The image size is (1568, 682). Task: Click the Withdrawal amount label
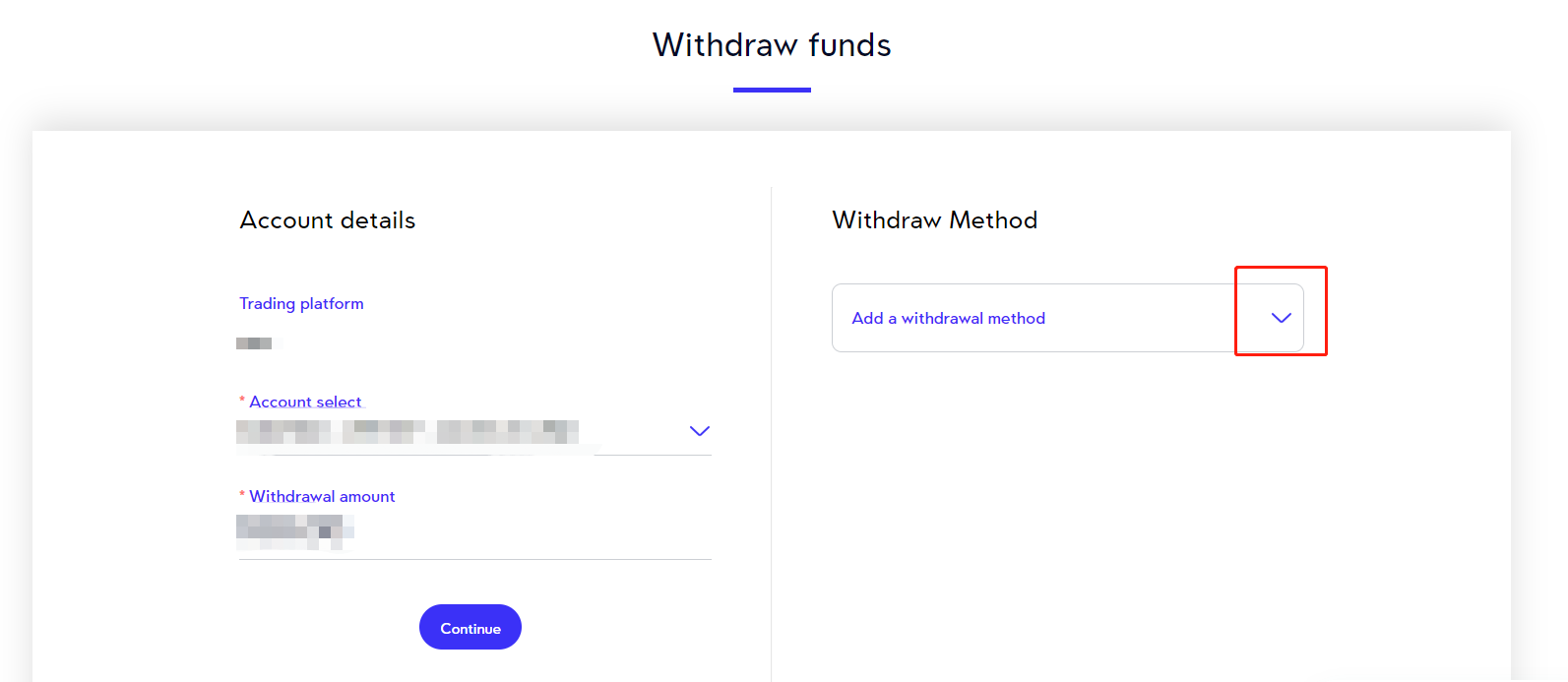(x=322, y=497)
